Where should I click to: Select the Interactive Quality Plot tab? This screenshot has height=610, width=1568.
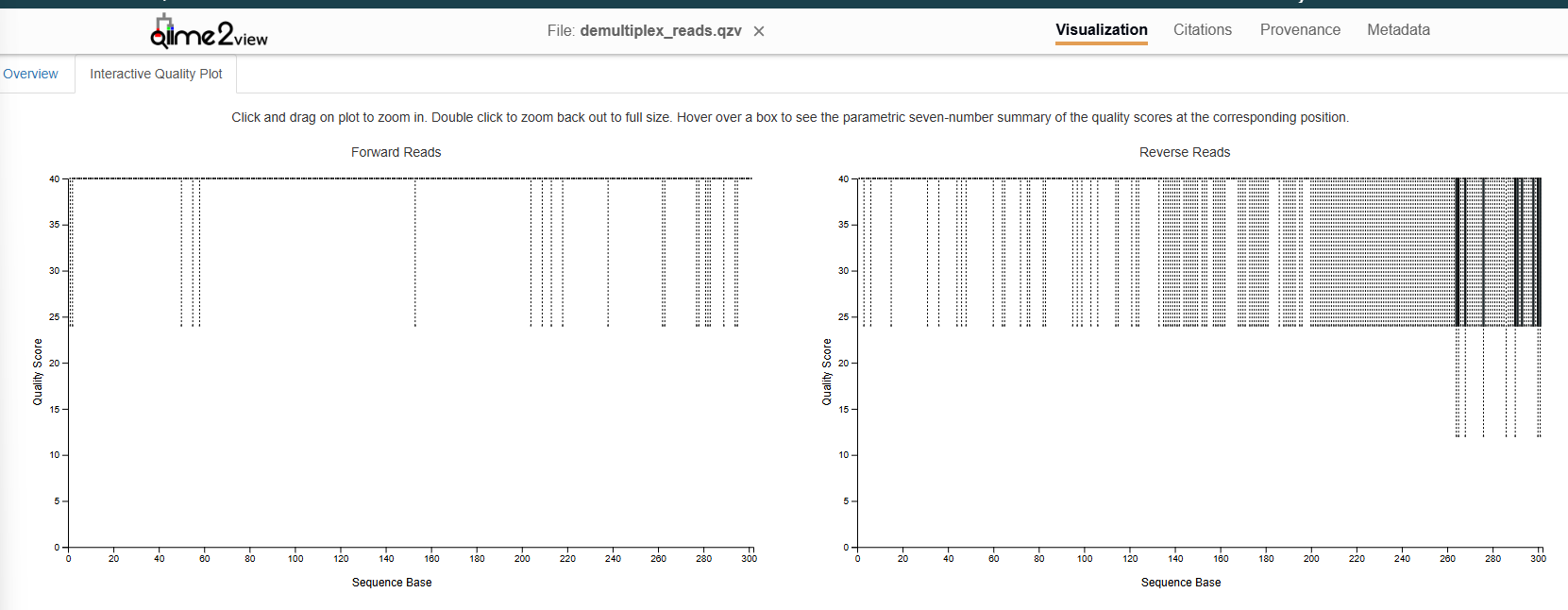156,74
